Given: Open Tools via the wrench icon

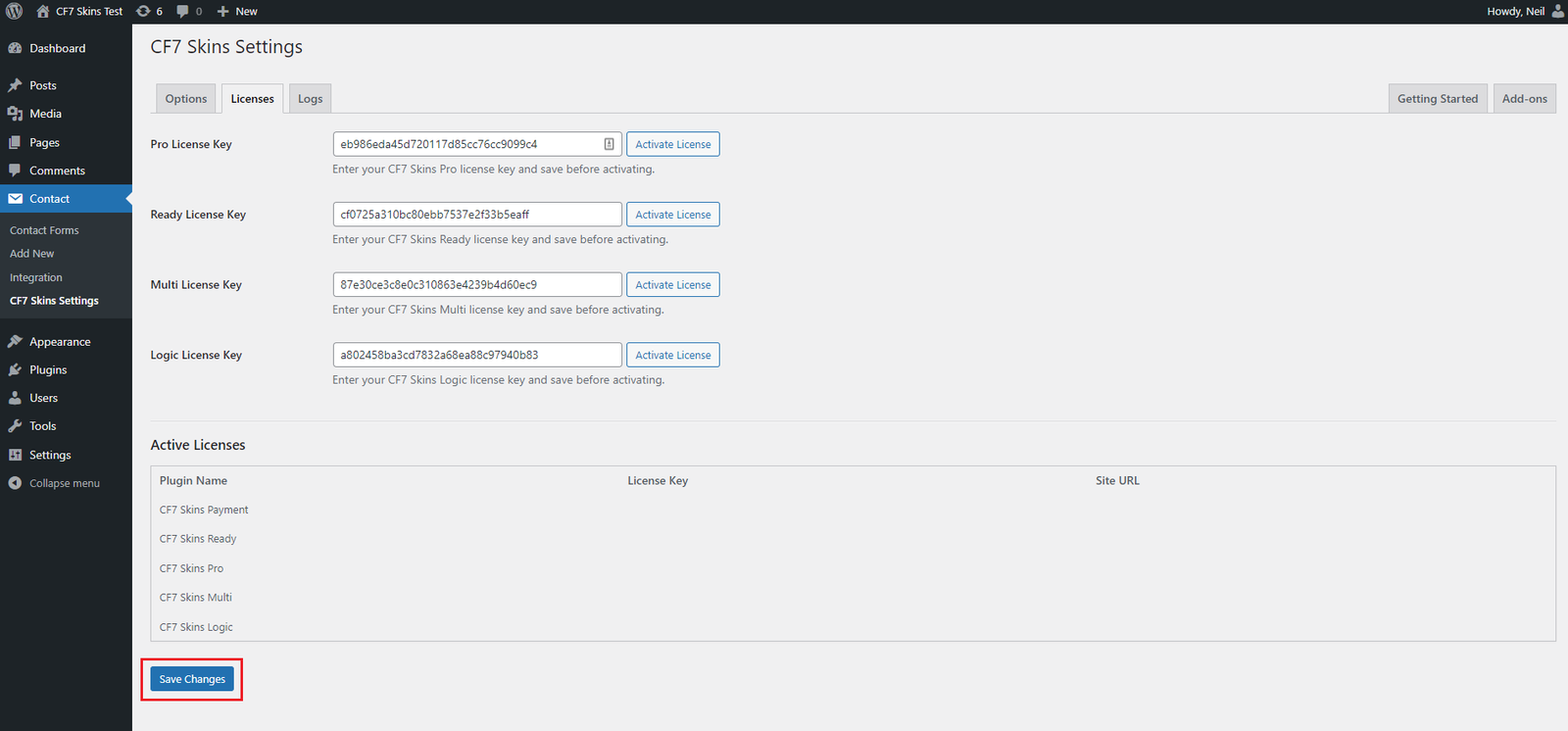Looking at the screenshot, I should [15, 426].
